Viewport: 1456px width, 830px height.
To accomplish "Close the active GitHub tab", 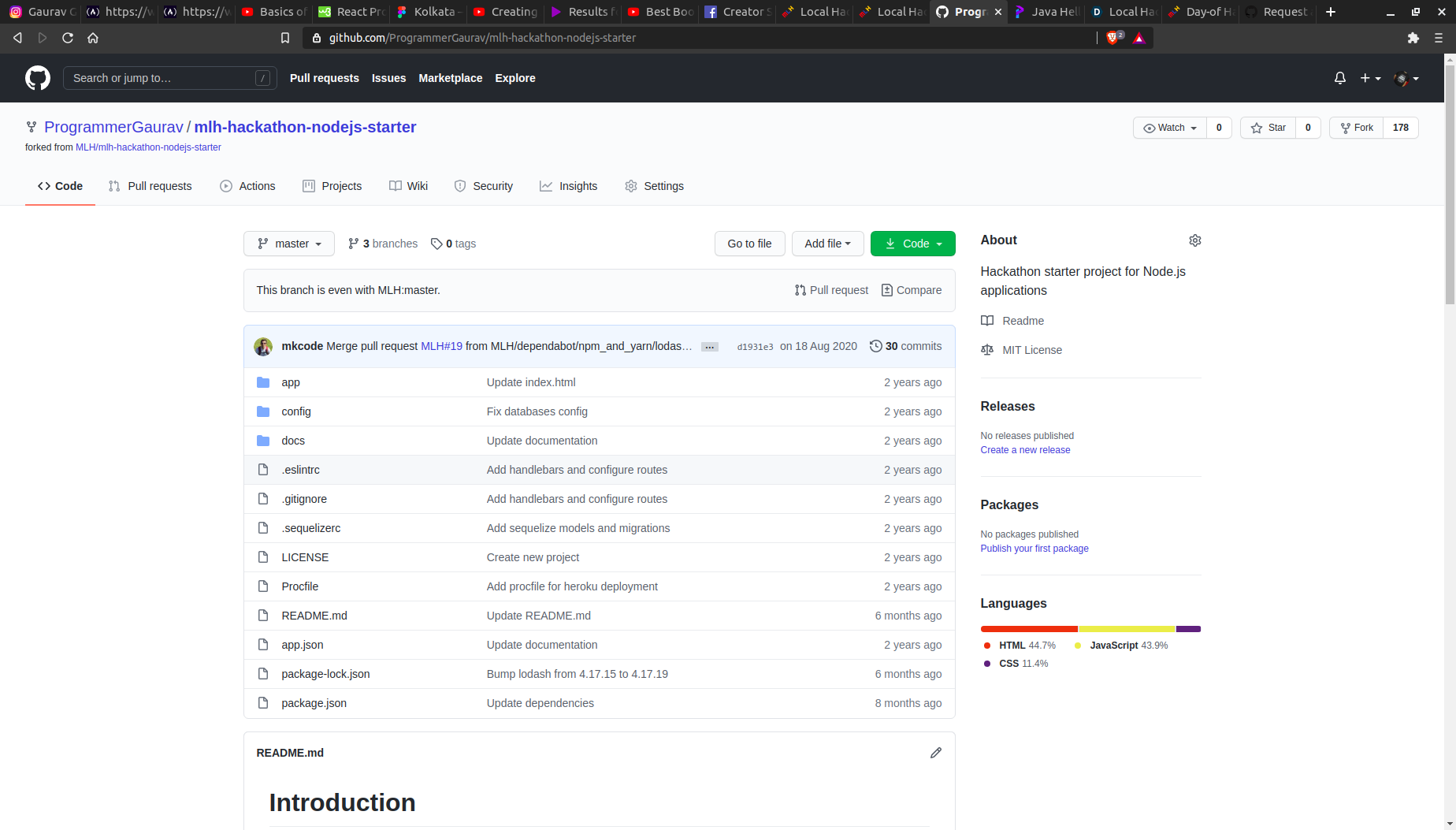I will (x=998, y=12).
